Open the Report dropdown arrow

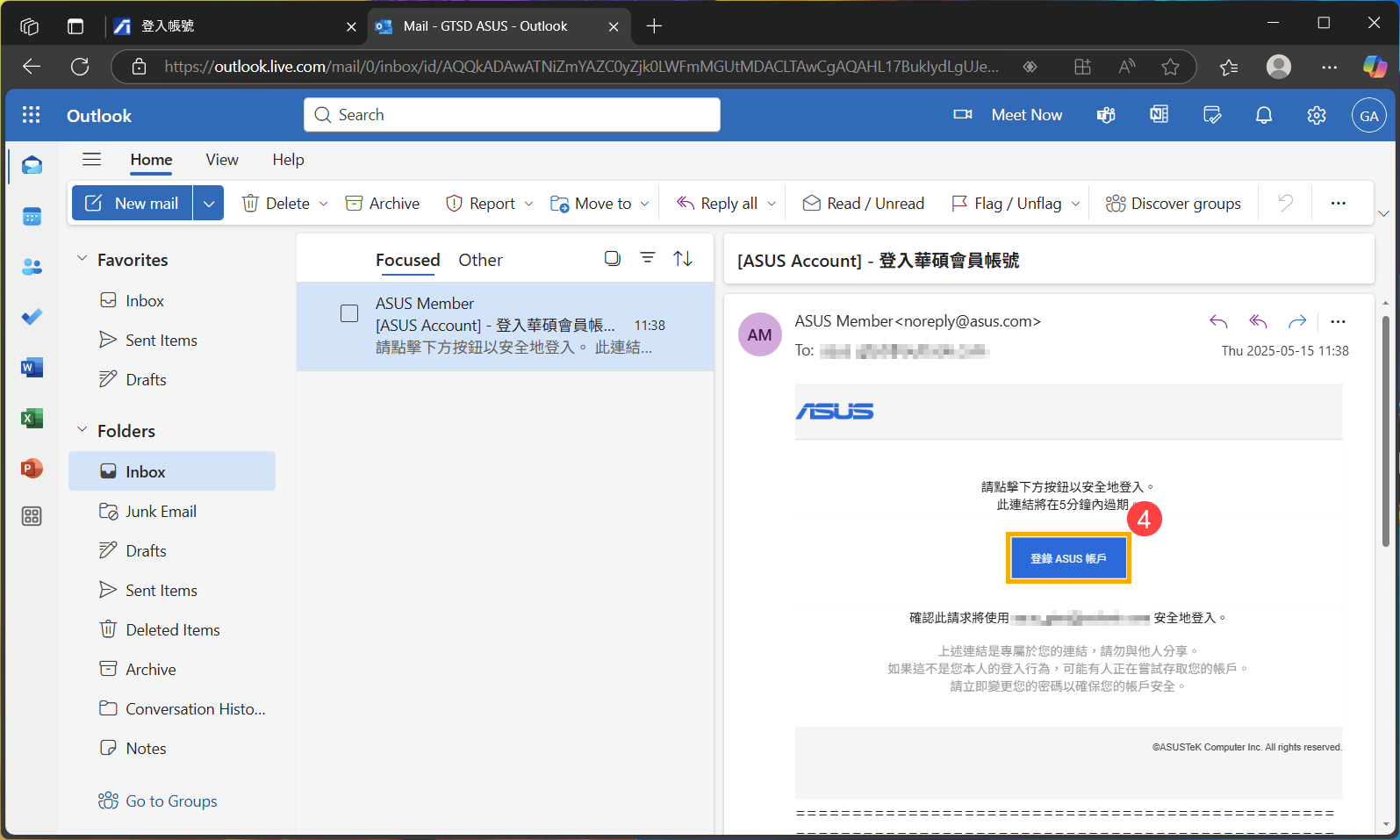[528, 204]
